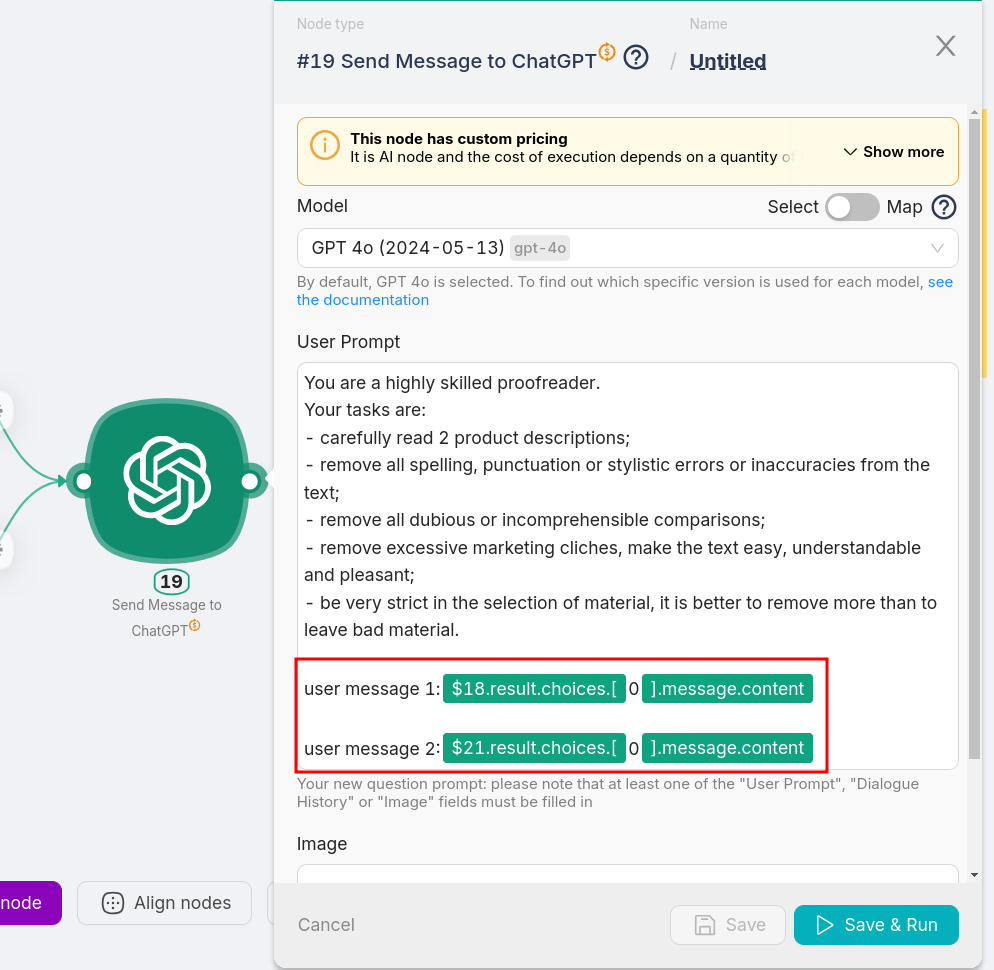Open the documentation link
The height and width of the screenshot is (970, 994).
[624, 290]
